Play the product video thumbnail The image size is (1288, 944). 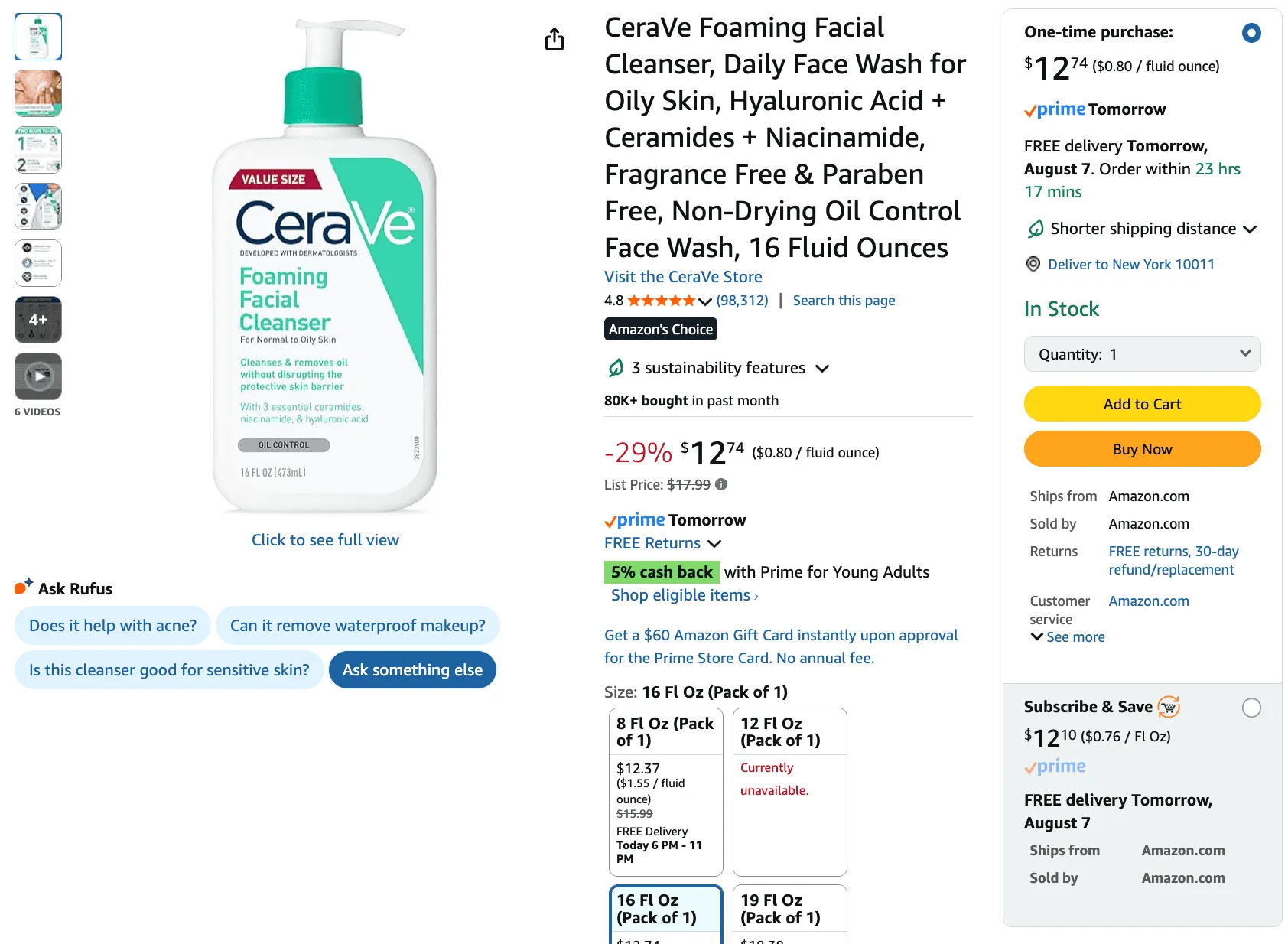click(x=38, y=376)
